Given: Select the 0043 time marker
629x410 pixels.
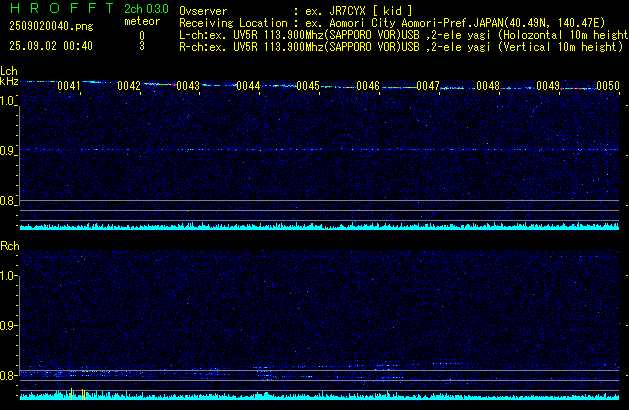Looking at the screenshot, I should pos(188,86).
